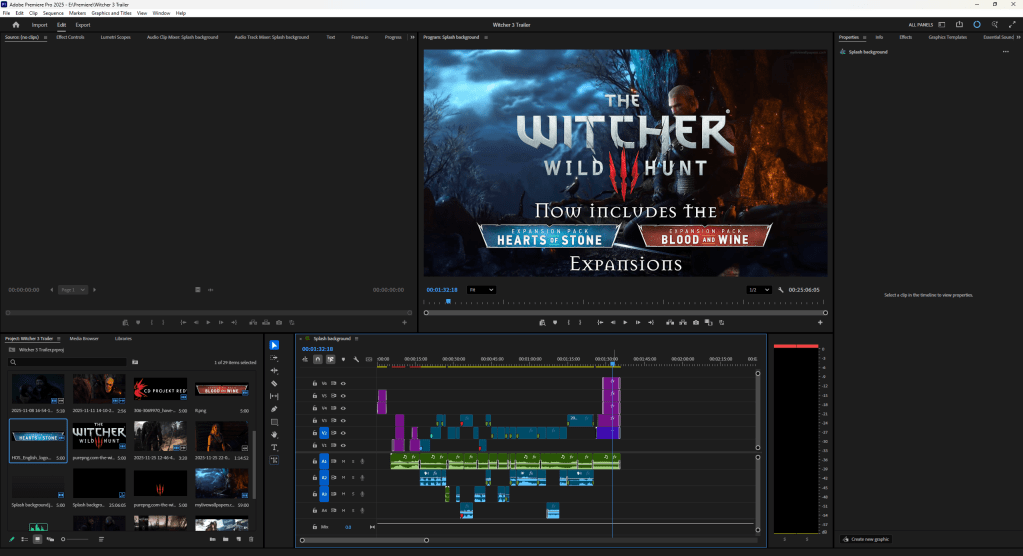Click the Export Frame camera icon
The height and width of the screenshot is (556, 1023).
tap(696, 322)
